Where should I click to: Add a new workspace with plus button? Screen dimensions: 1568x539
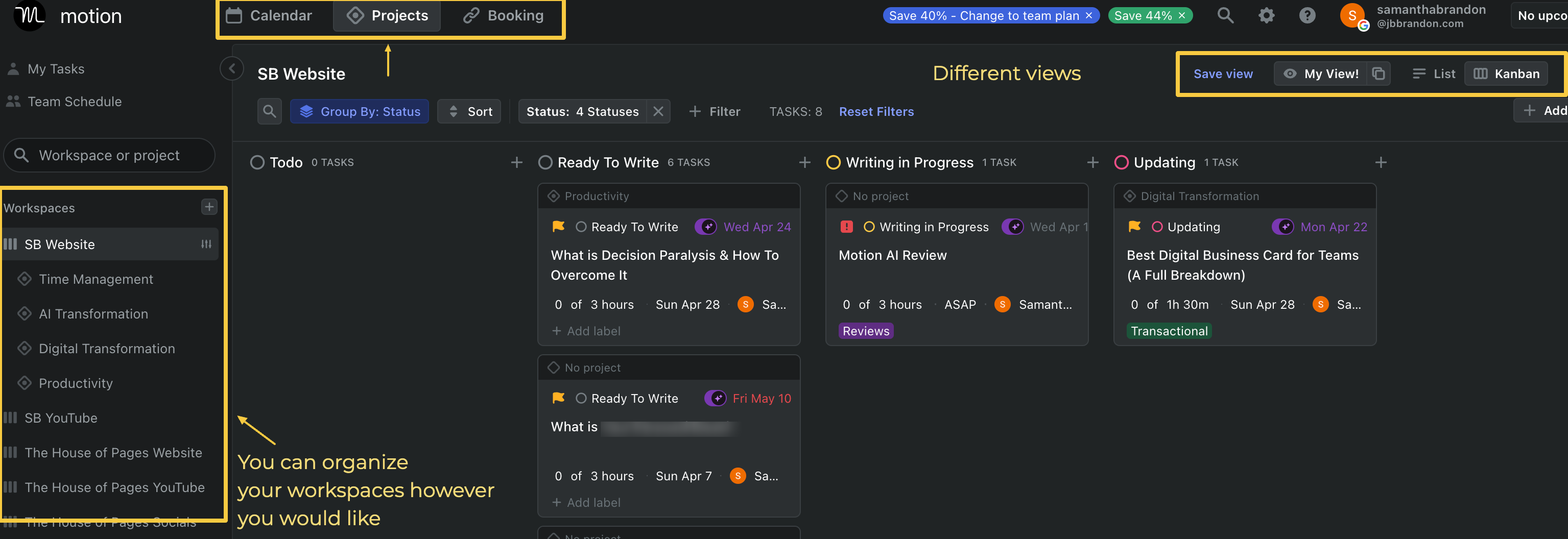tap(209, 207)
